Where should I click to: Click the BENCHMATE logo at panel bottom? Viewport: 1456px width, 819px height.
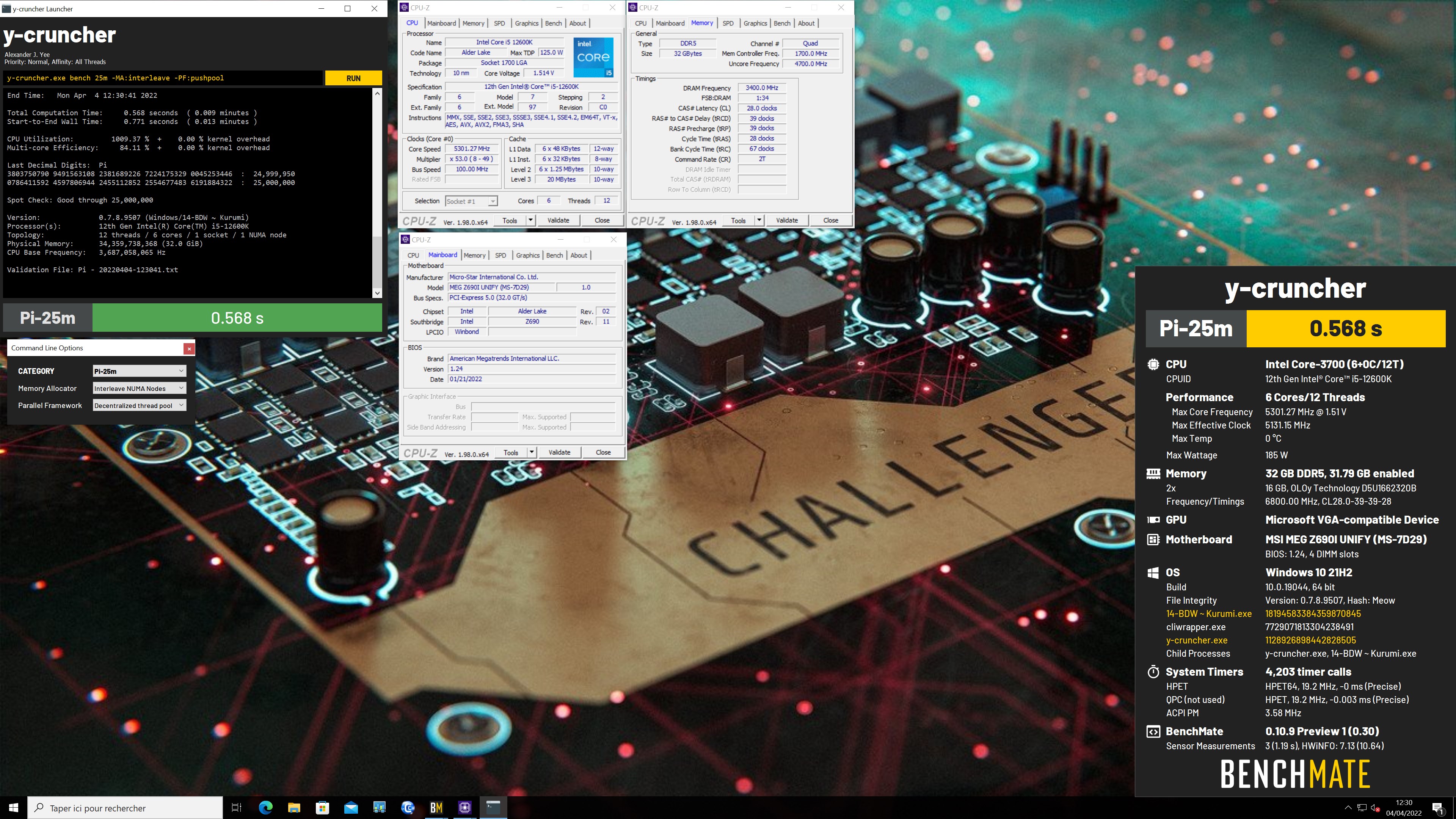(x=1296, y=774)
